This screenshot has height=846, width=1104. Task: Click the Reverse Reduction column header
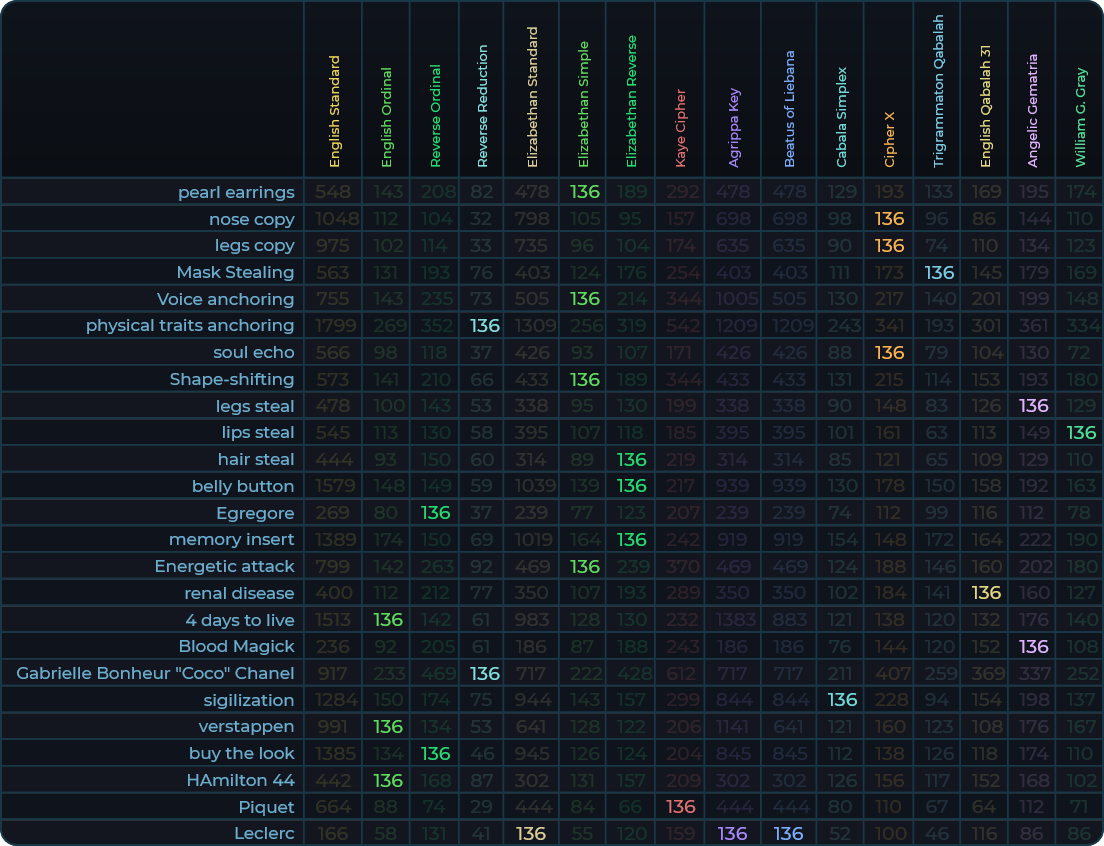pos(483,105)
